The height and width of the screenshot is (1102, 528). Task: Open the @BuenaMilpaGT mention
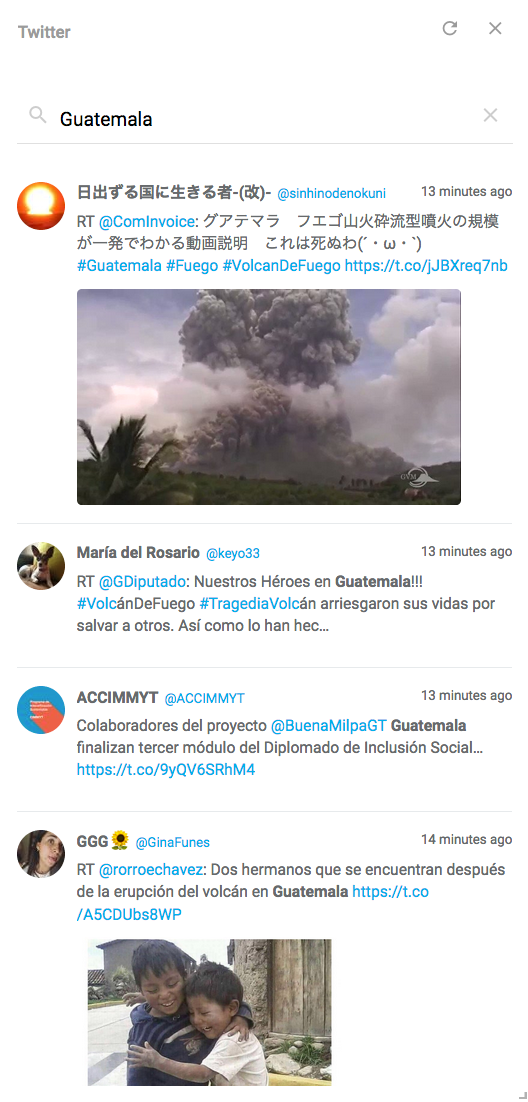pyautogui.click(x=328, y=725)
